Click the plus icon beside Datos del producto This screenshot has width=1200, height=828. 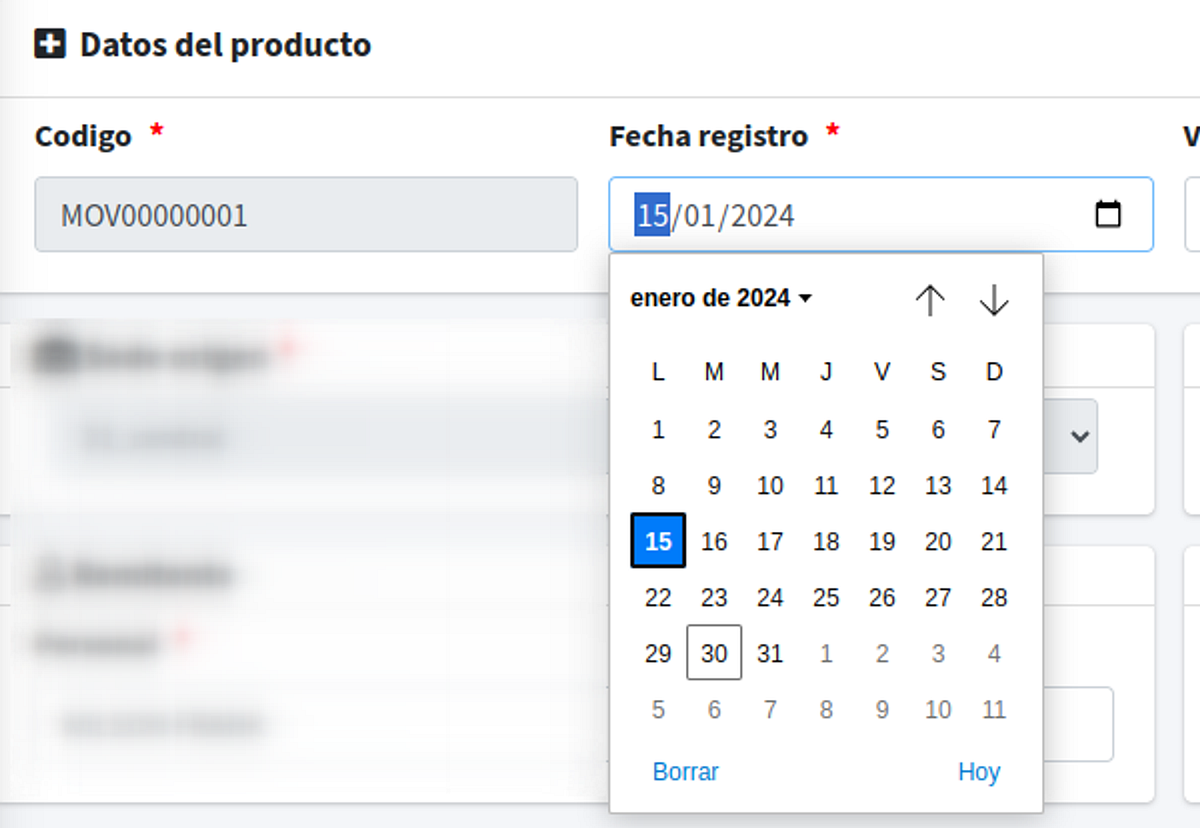click(48, 43)
